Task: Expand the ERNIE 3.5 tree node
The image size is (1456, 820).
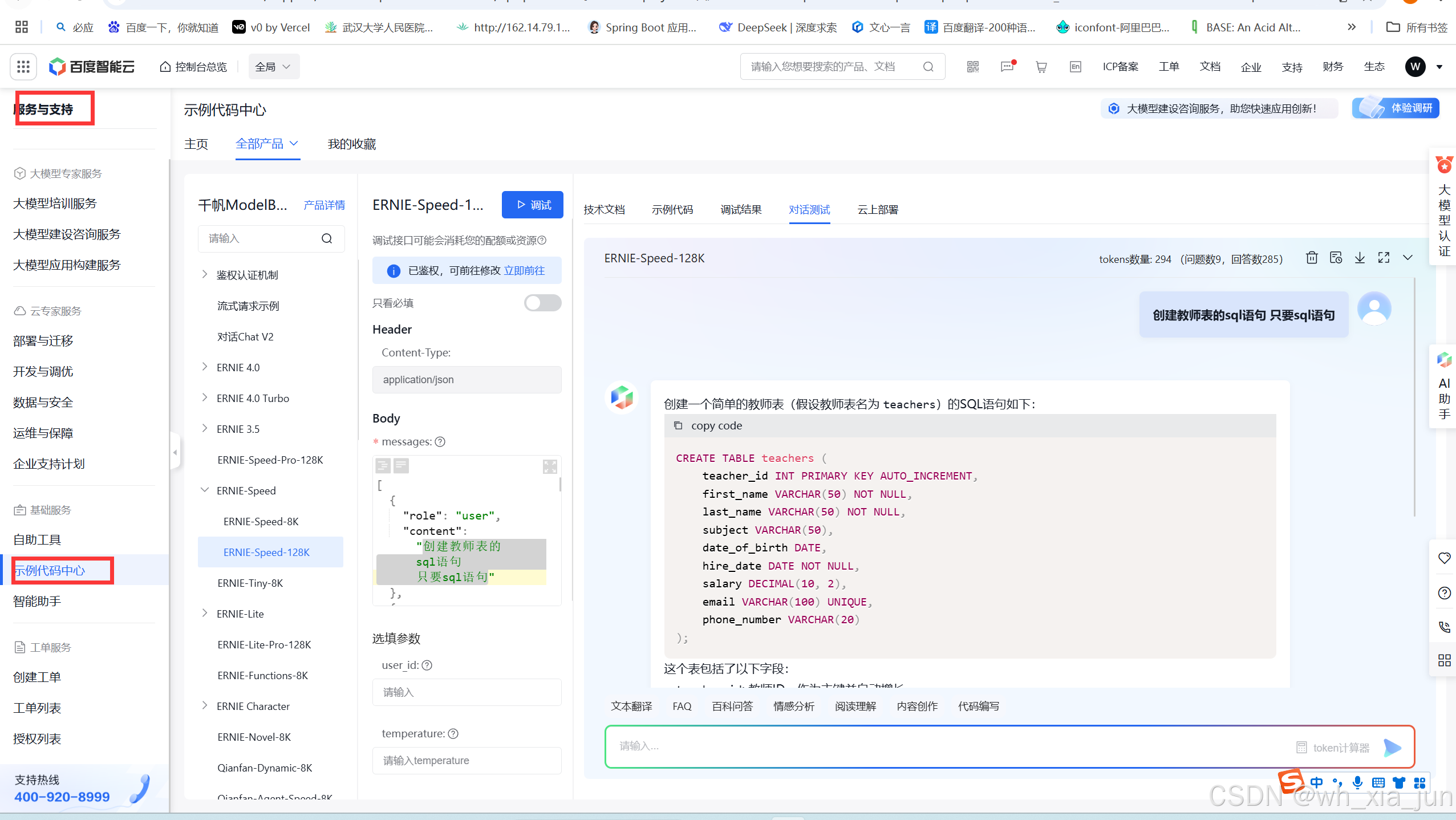Action: [205, 428]
